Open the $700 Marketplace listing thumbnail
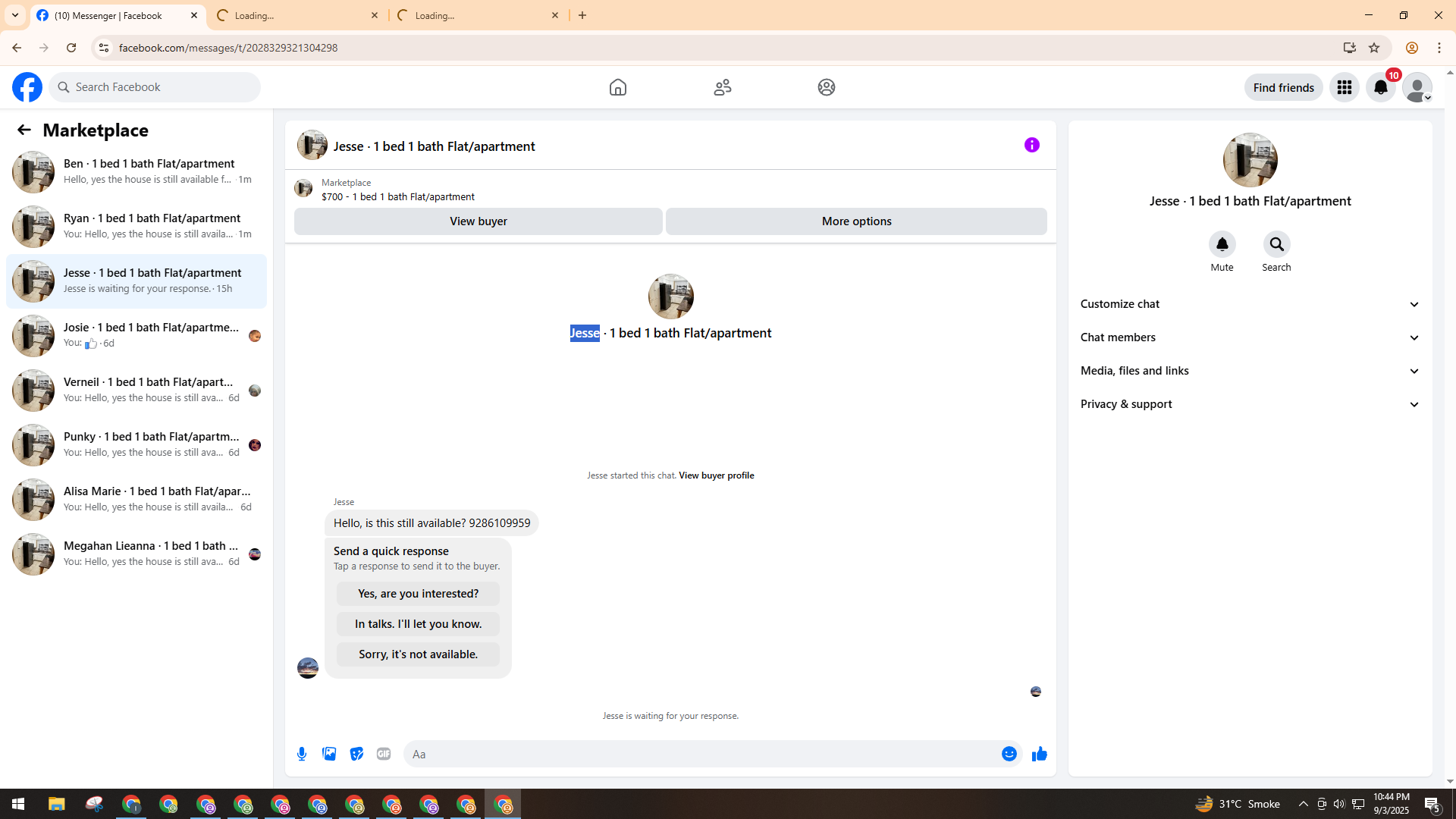Viewport: 1456px width, 819px height. 303,189
